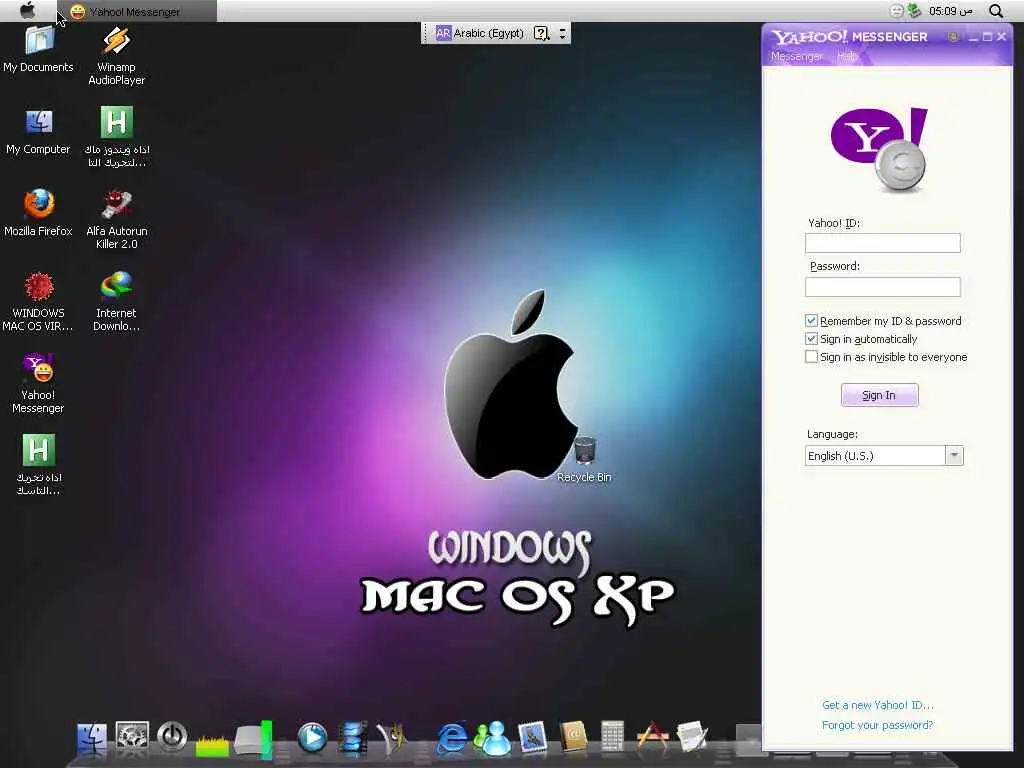Click the Apple logo menu in top bar
Image resolution: width=1024 pixels, height=768 pixels.
[27, 10]
